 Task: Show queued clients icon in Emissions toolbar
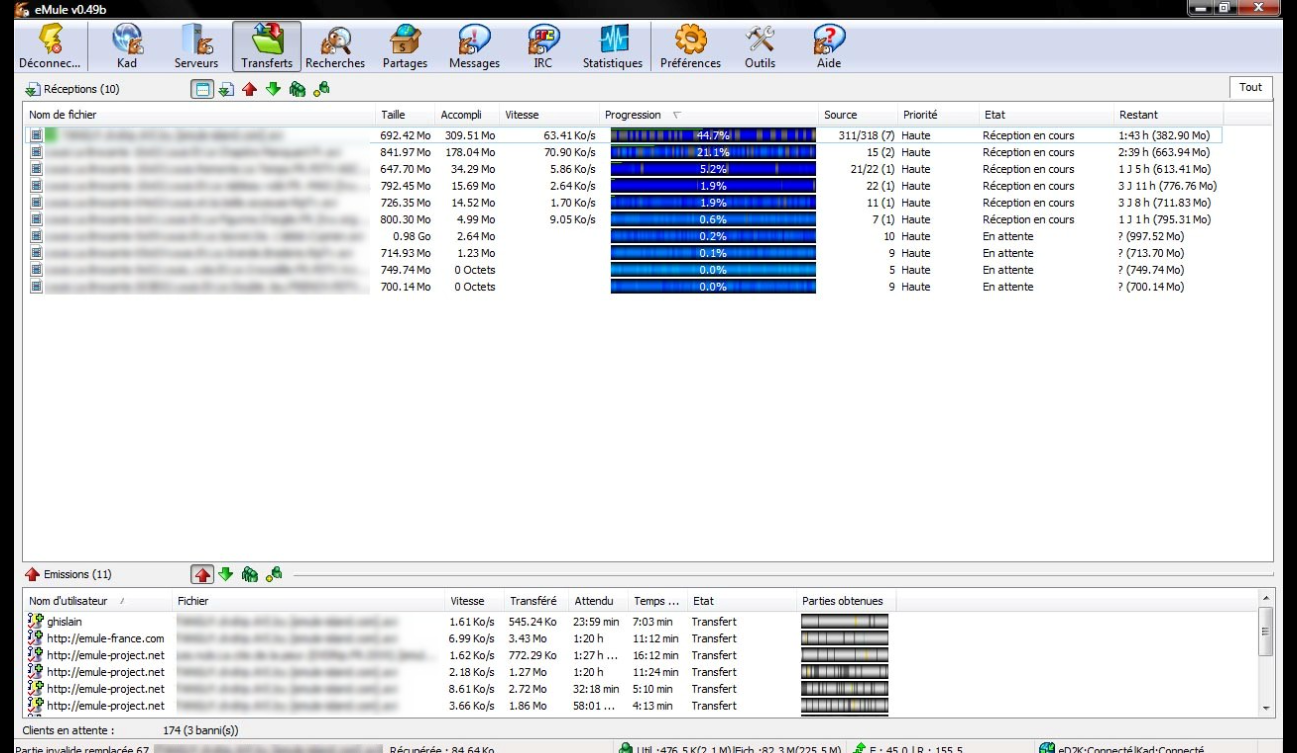point(250,574)
